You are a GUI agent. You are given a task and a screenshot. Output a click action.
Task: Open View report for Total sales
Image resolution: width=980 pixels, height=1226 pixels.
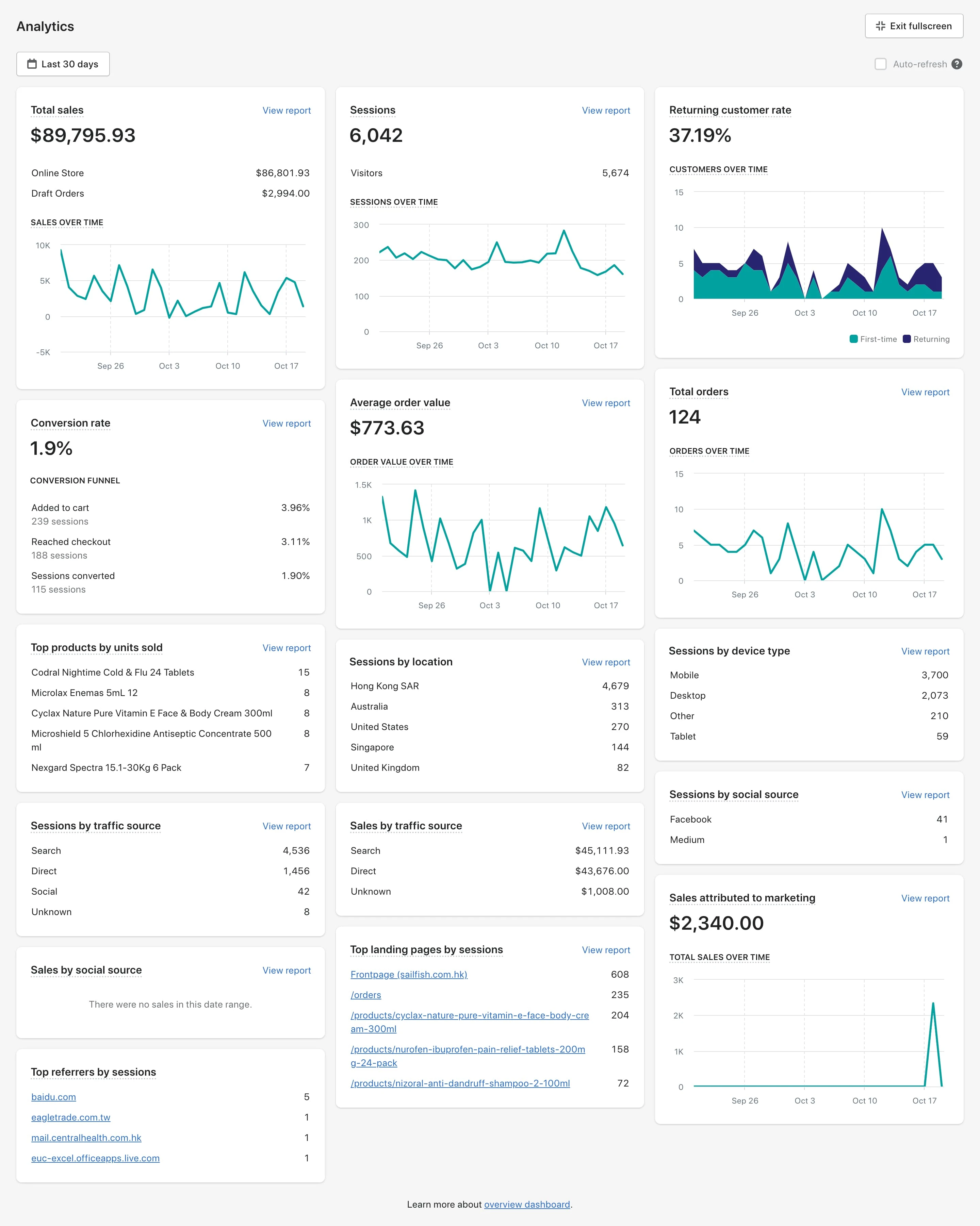[286, 110]
